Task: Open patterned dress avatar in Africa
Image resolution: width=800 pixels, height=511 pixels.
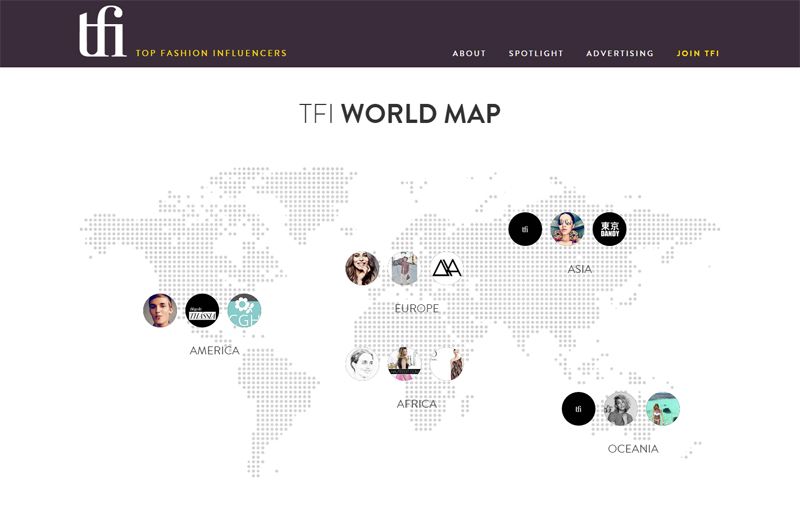Action: point(447,364)
